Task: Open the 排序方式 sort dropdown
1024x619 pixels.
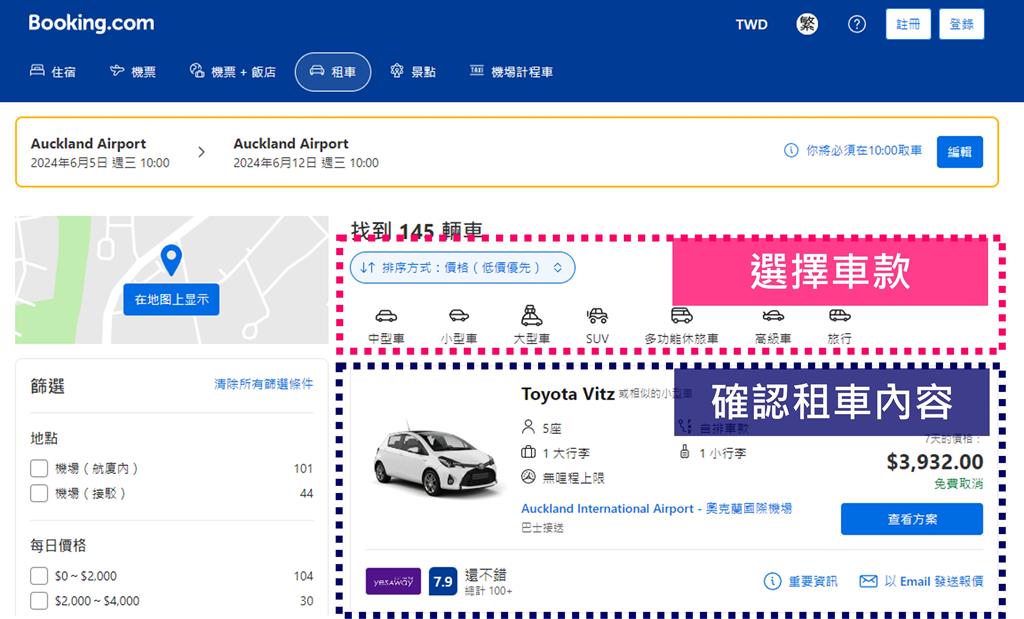Action: click(462, 267)
